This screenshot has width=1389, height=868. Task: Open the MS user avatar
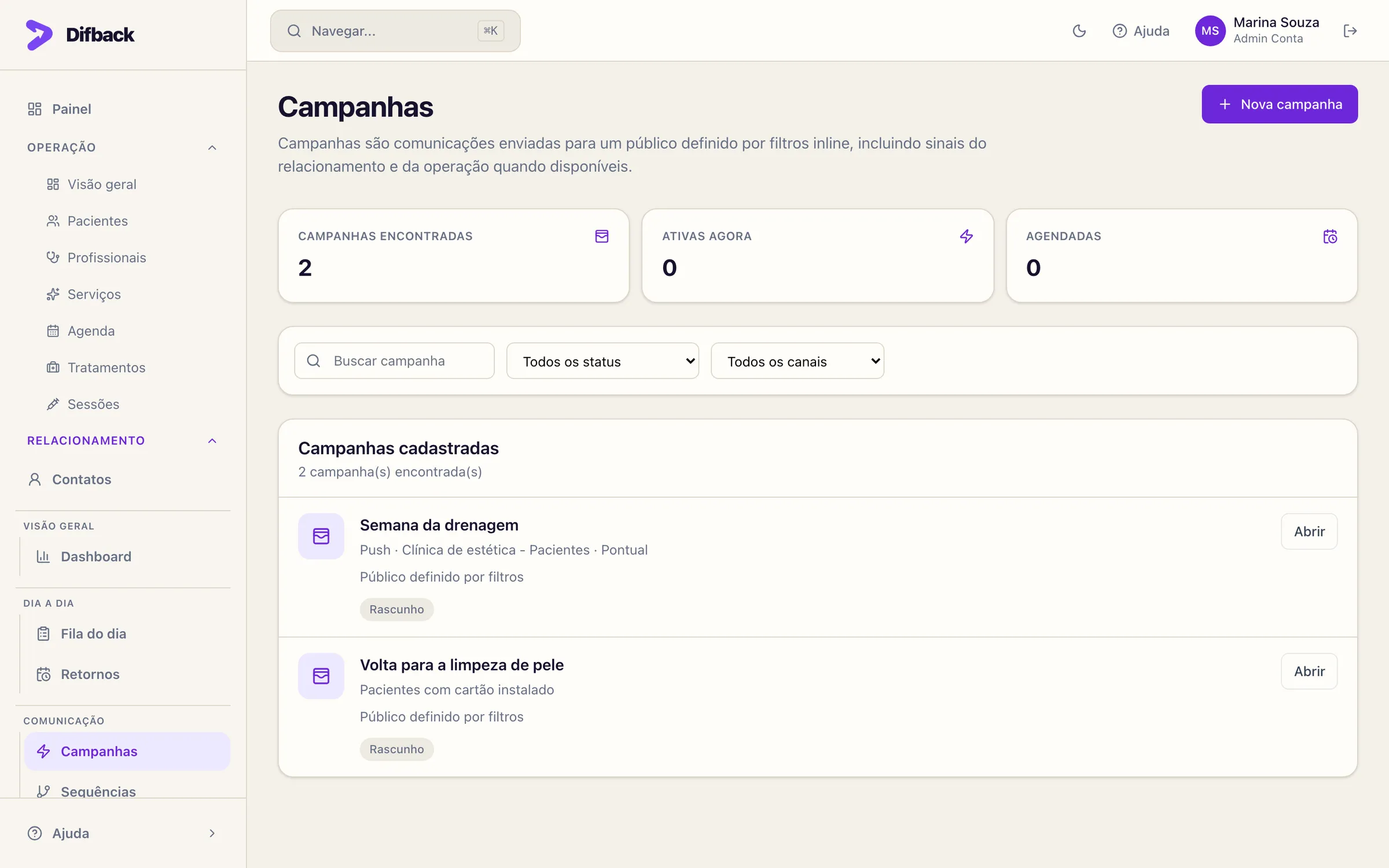pyautogui.click(x=1210, y=31)
